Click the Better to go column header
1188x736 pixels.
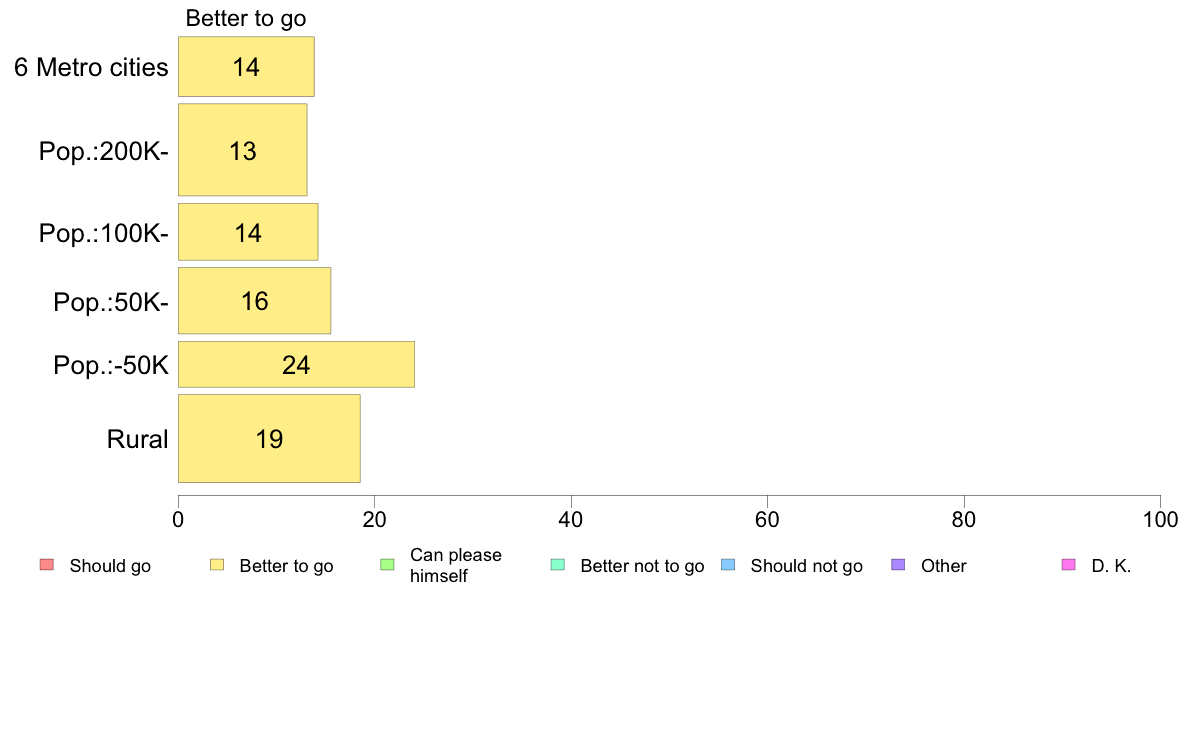[246, 18]
